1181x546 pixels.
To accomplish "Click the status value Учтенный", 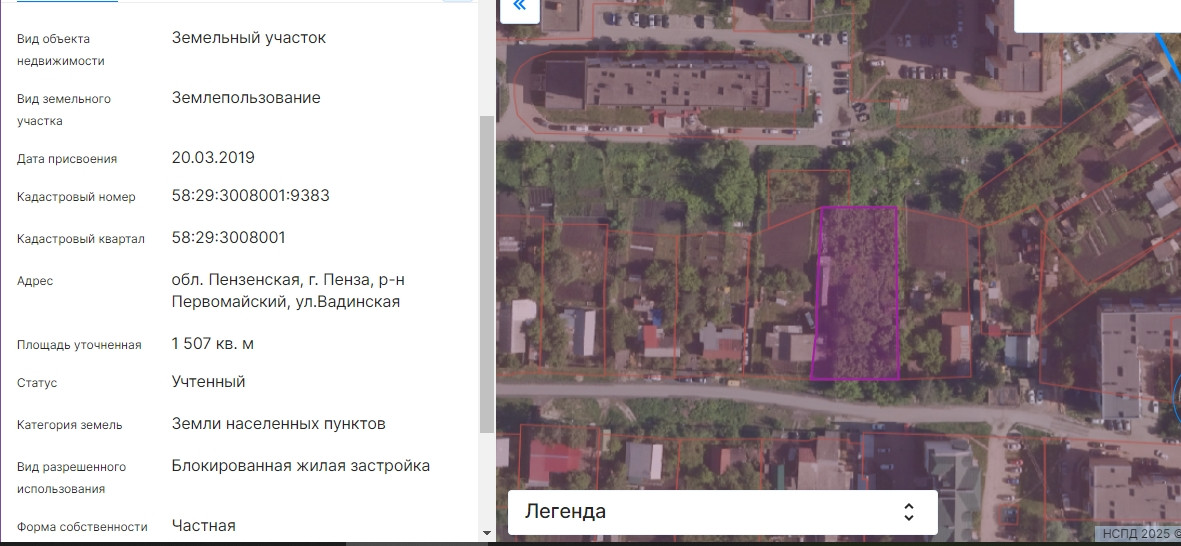I will pyautogui.click(x=208, y=382).
